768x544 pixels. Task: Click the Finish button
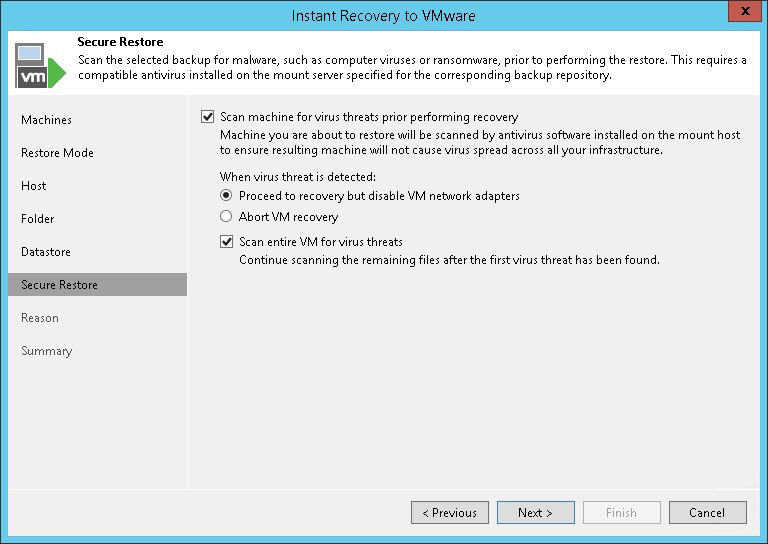pyautogui.click(x=621, y=513)
